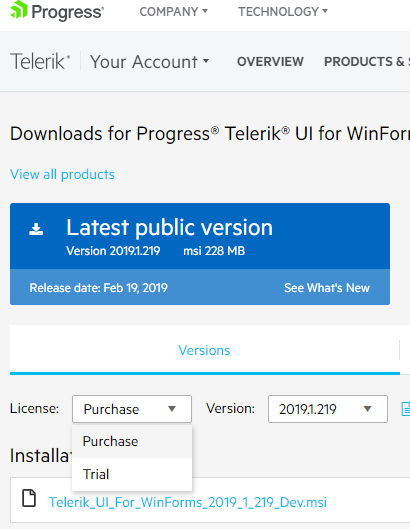Open the OVERVIEW section

(270, 62)
